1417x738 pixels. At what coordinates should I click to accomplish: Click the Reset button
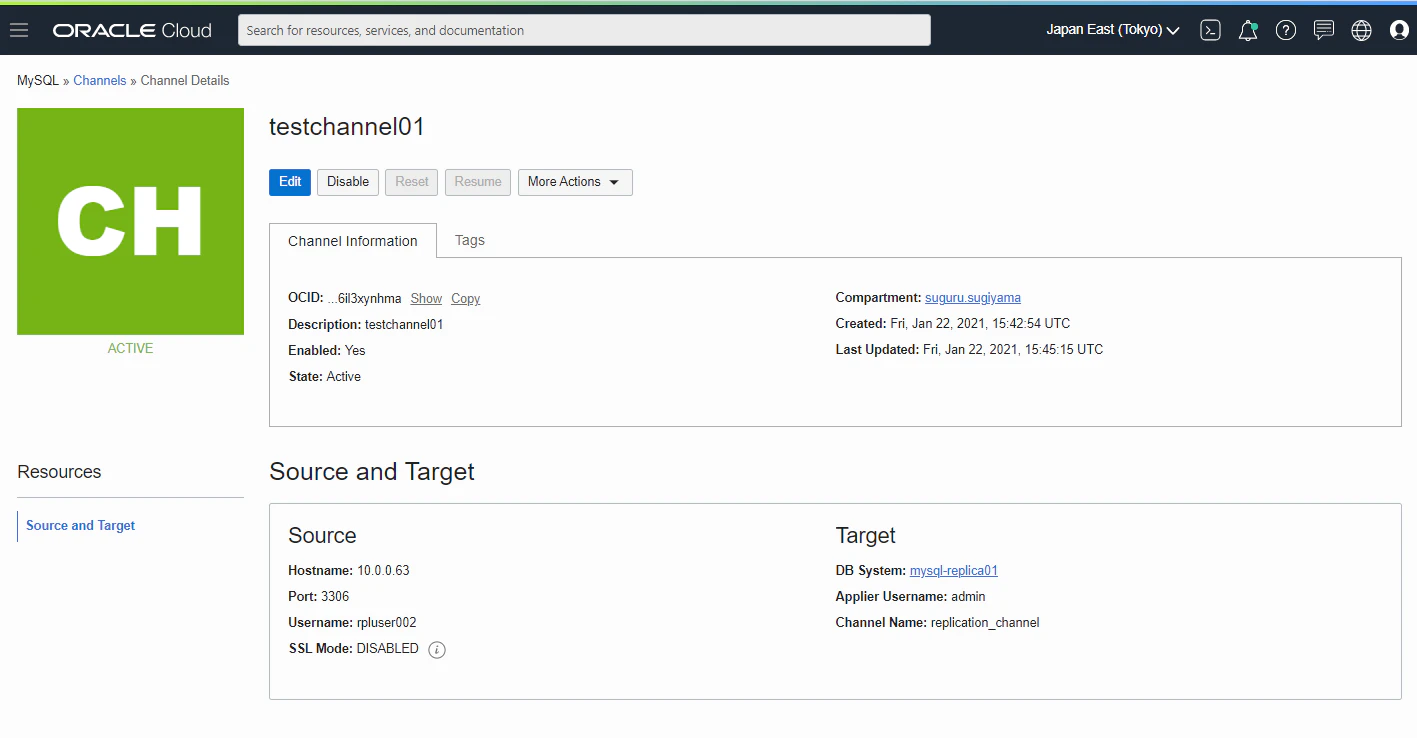click(x=412, y=182)
